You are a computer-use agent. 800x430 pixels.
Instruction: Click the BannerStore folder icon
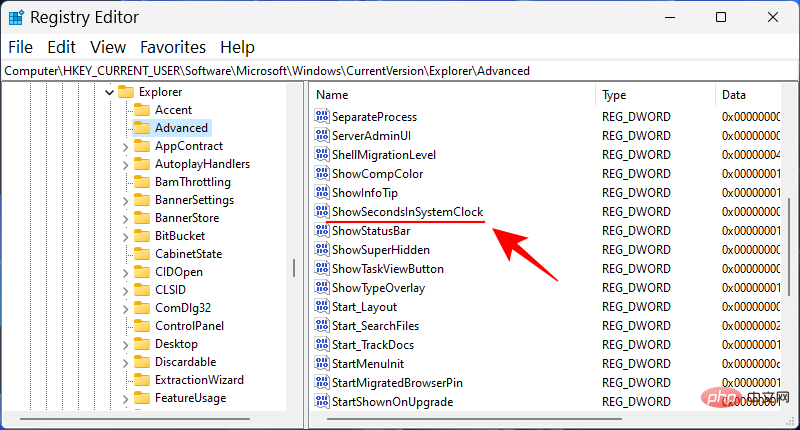[x=143, y=218]
